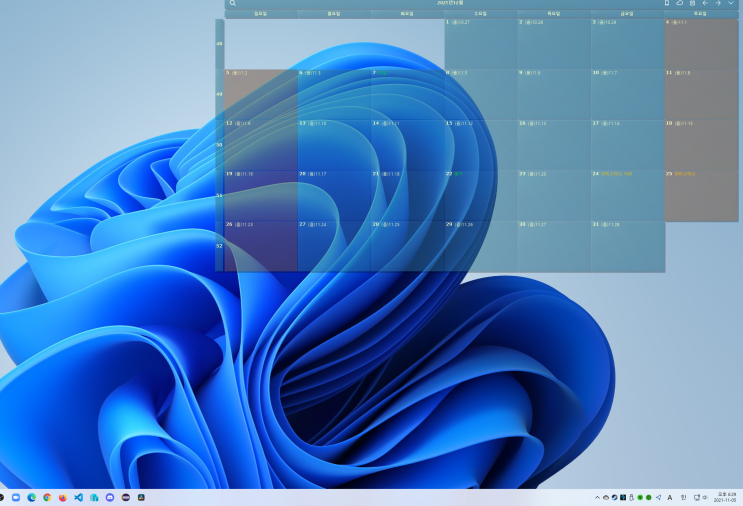Screen dimensions: 743x506
Task: Show hidden system tray icons chevron
Action: [x=597, y=497]
